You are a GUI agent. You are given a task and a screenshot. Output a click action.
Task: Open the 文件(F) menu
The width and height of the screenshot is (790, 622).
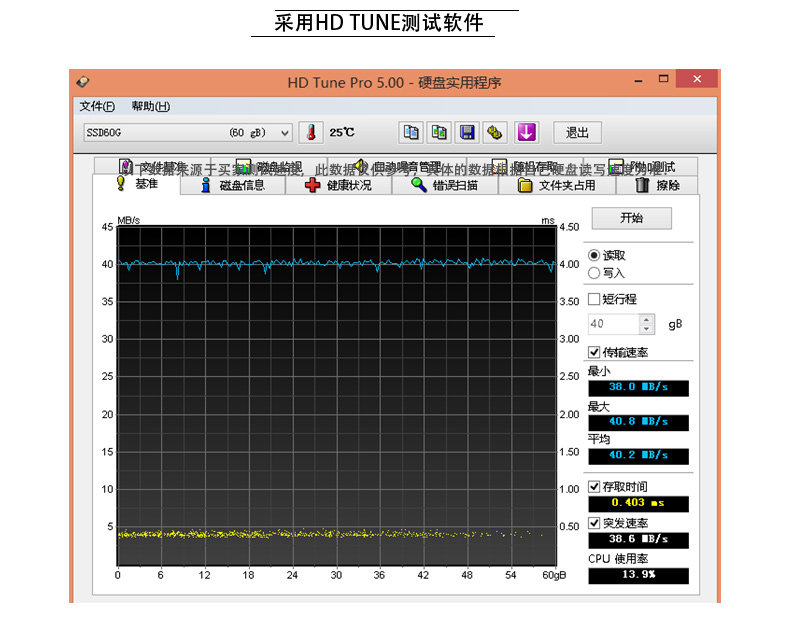point(97,106)
